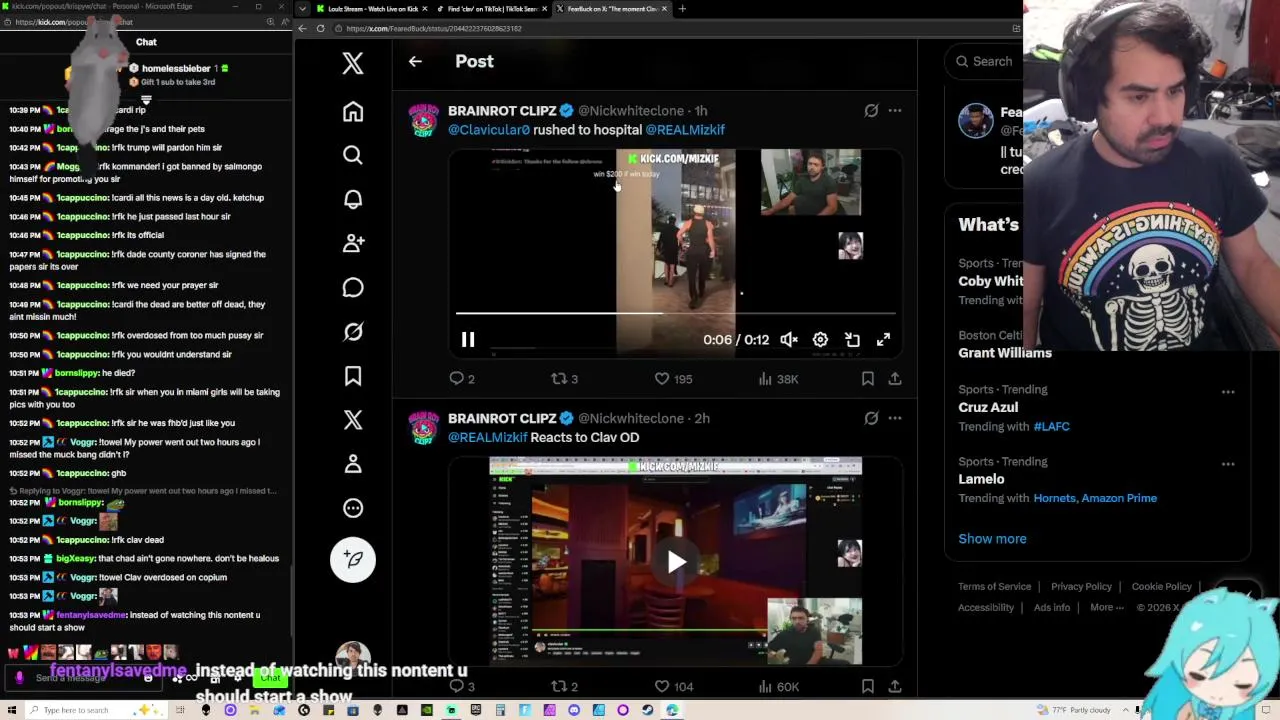
Task: Like the post with 195 likes
Action: point(673,379)
